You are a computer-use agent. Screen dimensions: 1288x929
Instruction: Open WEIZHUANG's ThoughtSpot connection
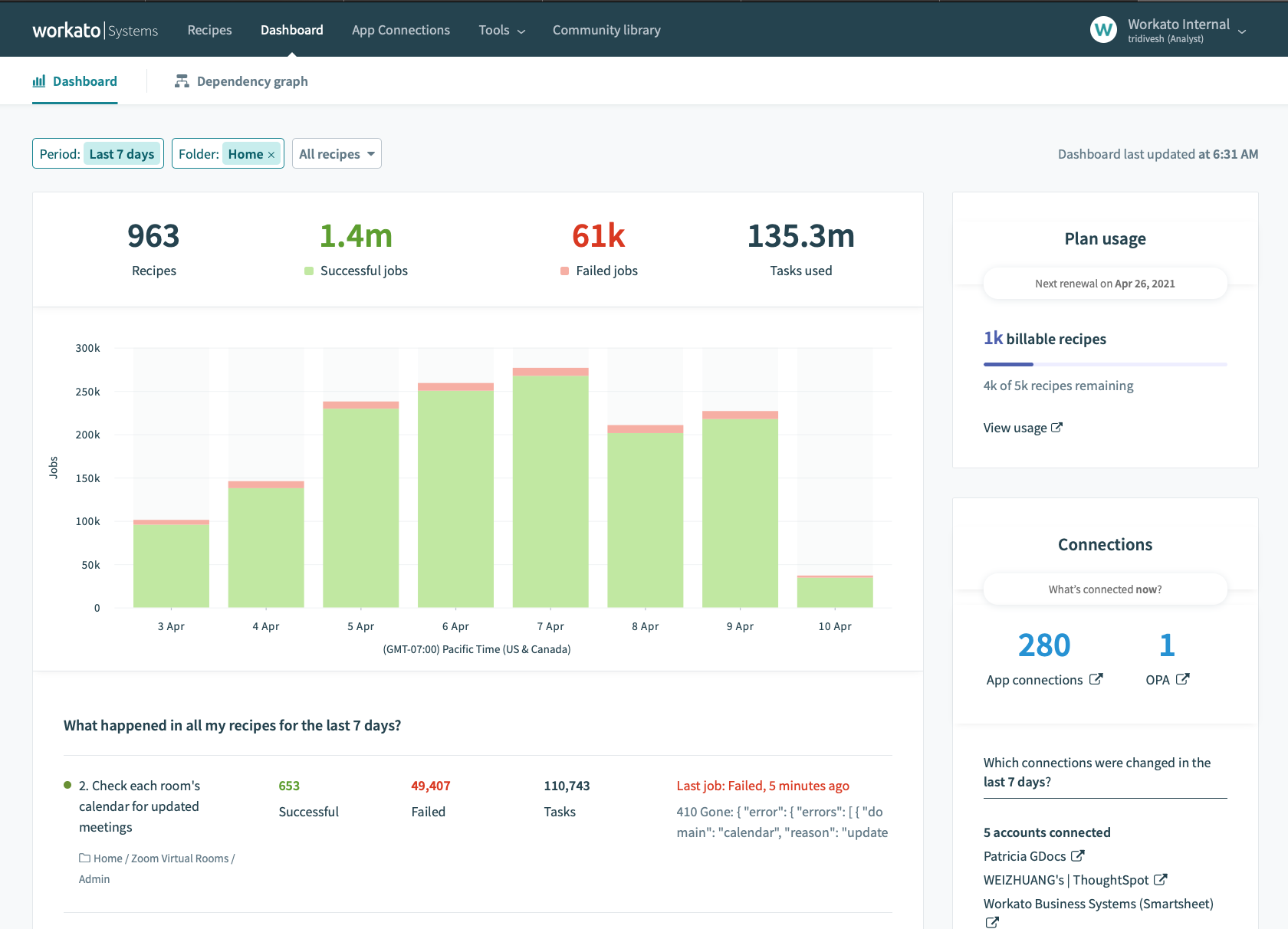(1066, 880)
